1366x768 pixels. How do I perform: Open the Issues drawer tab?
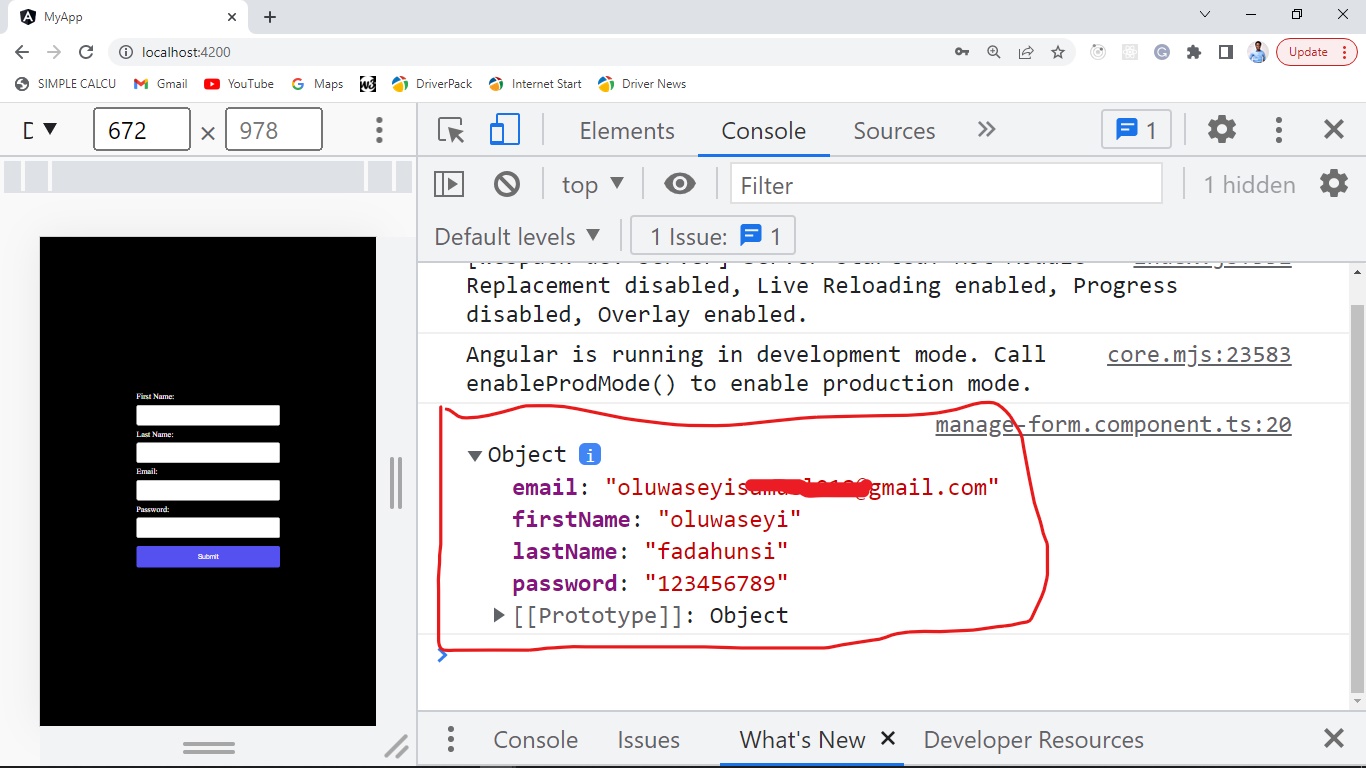coord(648,740)
